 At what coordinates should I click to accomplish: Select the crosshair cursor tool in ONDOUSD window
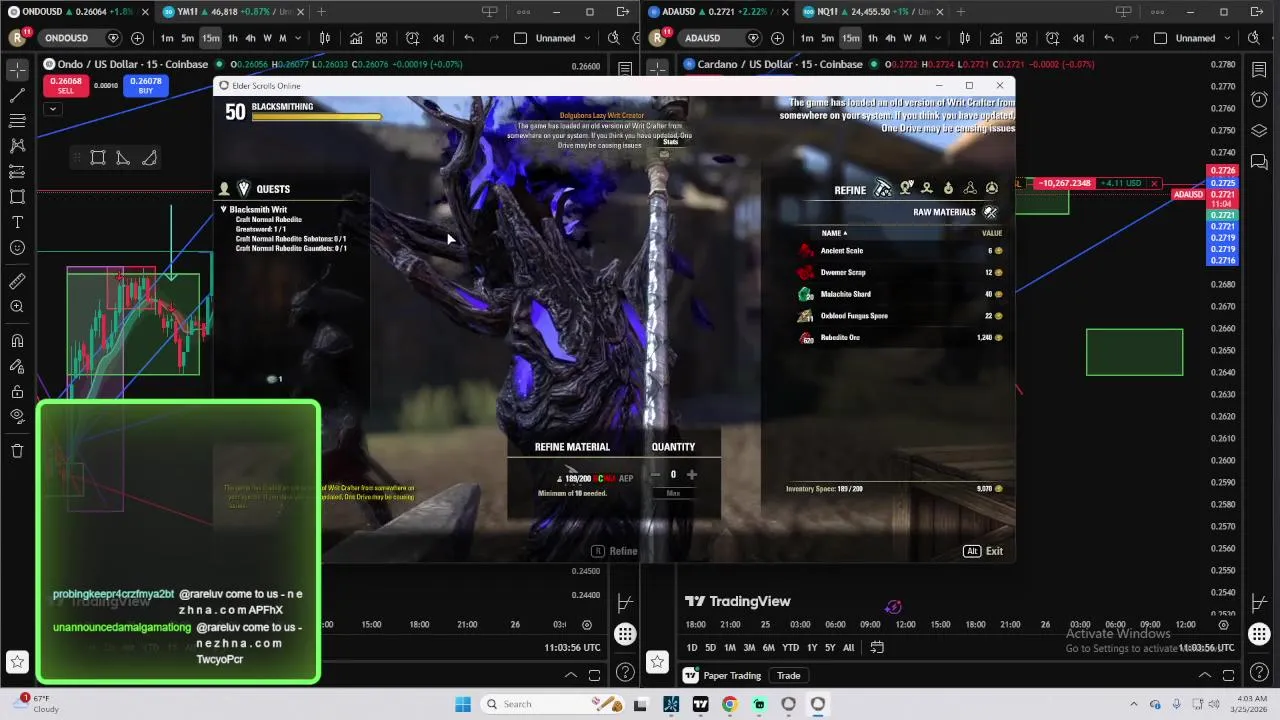point(17,69)
